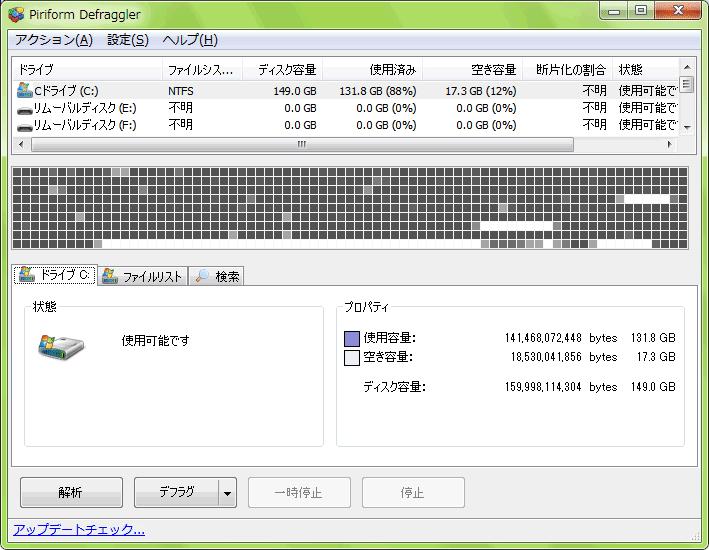Sort by the 使用済み column header

tap(373, 70)
